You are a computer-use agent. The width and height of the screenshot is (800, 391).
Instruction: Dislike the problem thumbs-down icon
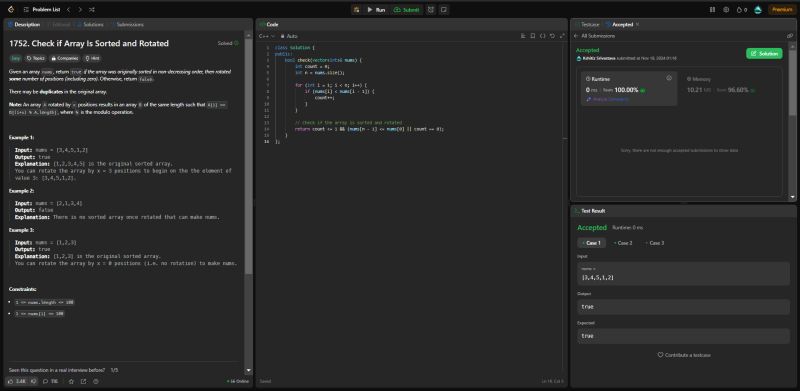(34, 381)
